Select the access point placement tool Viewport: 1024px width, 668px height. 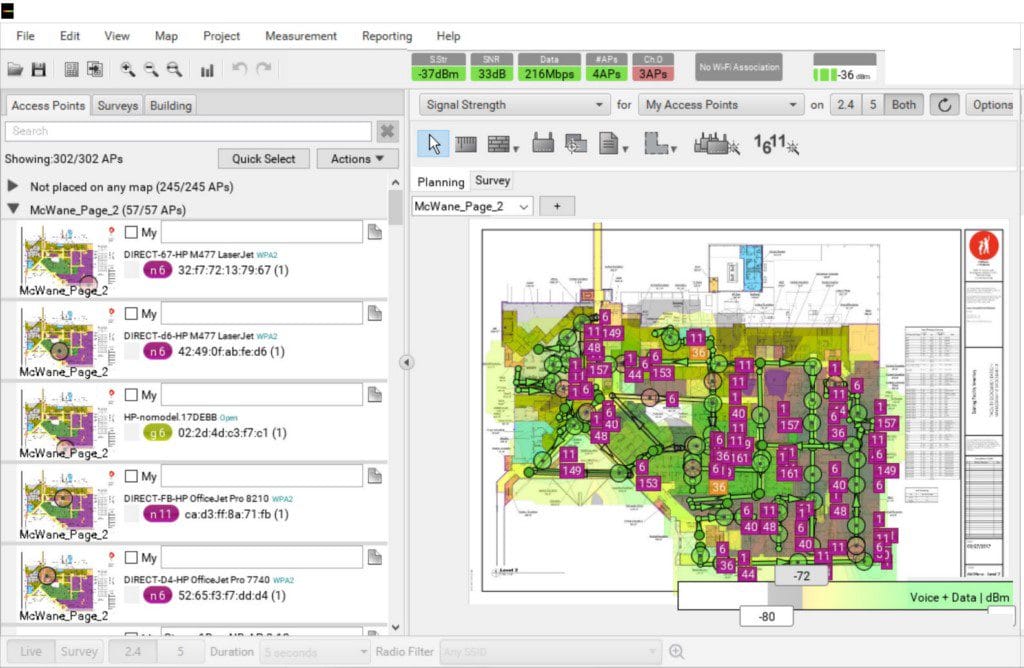(x=543, y=143)
